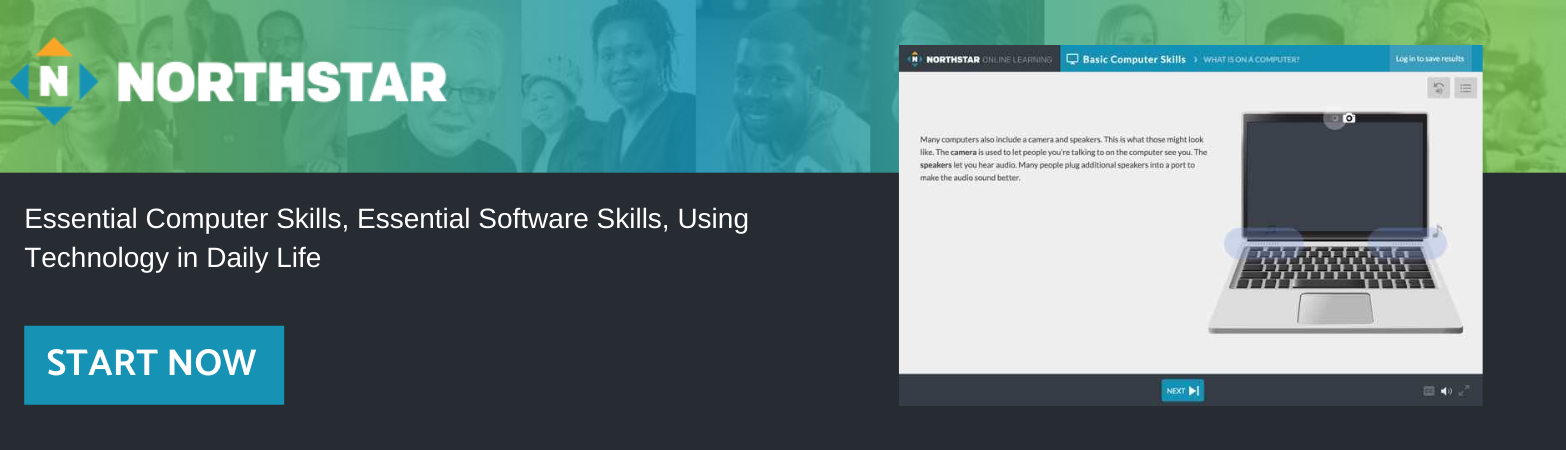Click the music note by right speaker
The image size is (1566, 450).
pos(1436,231)
